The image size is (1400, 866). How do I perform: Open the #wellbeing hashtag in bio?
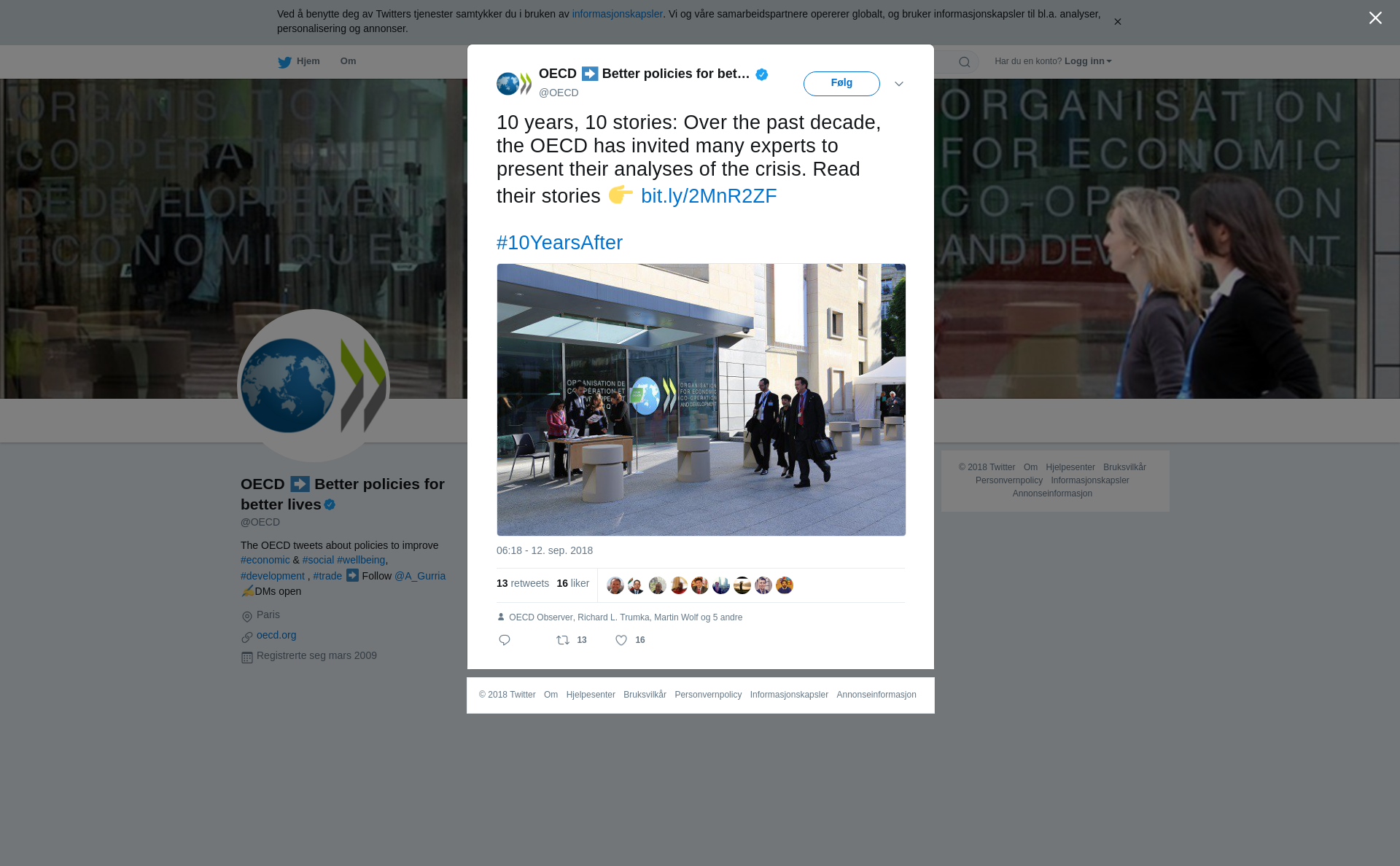click(361, 560)
